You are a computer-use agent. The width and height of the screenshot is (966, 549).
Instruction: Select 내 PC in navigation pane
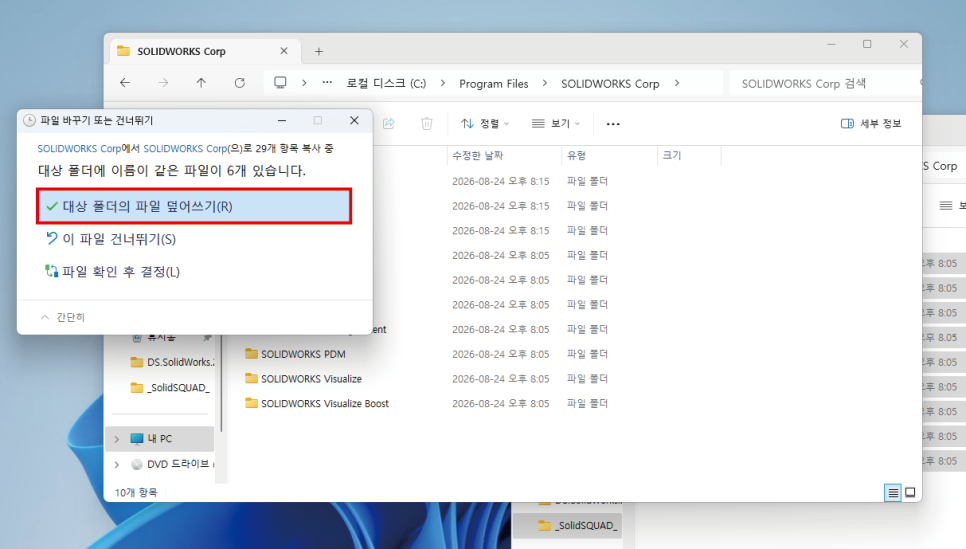pyautogui.click(x=159, y=439)
